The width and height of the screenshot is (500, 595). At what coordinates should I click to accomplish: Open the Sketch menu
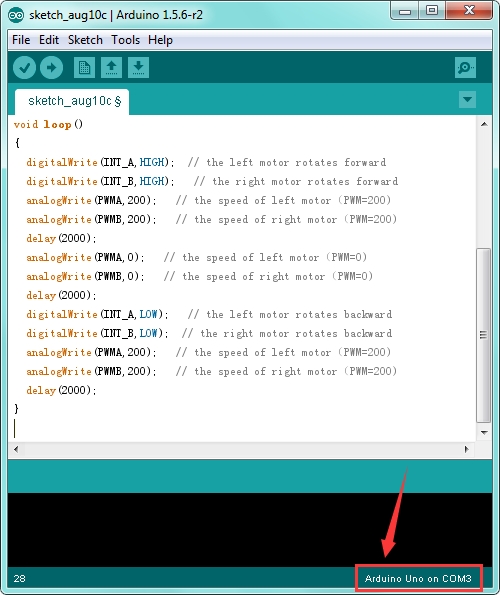tap(85, 40)
